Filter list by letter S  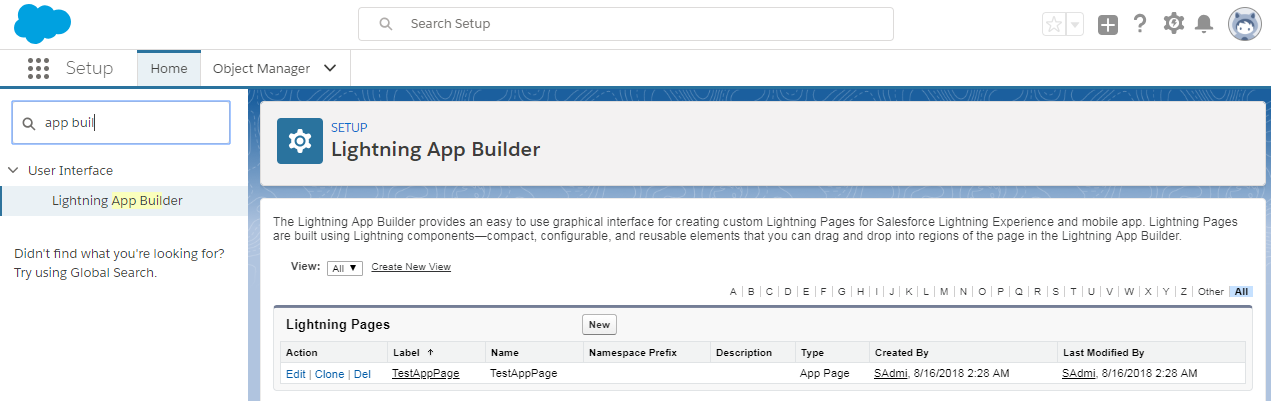[x=1056, y=292]
